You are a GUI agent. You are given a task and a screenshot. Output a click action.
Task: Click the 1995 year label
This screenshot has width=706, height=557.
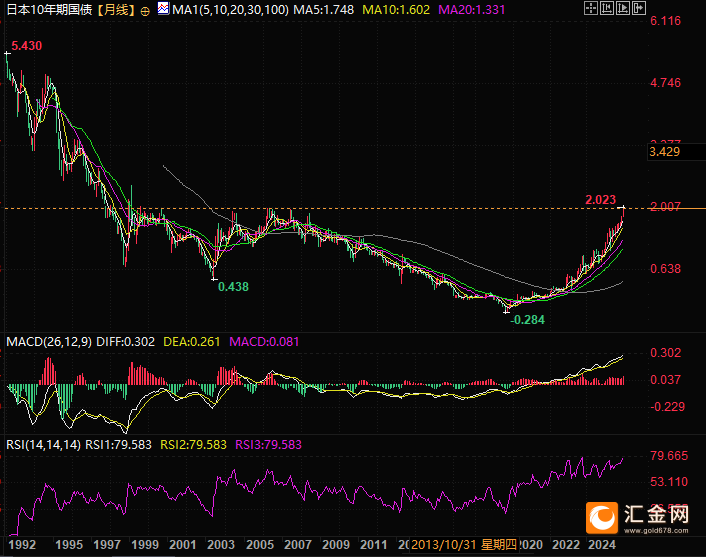click(x=69, y=545)
